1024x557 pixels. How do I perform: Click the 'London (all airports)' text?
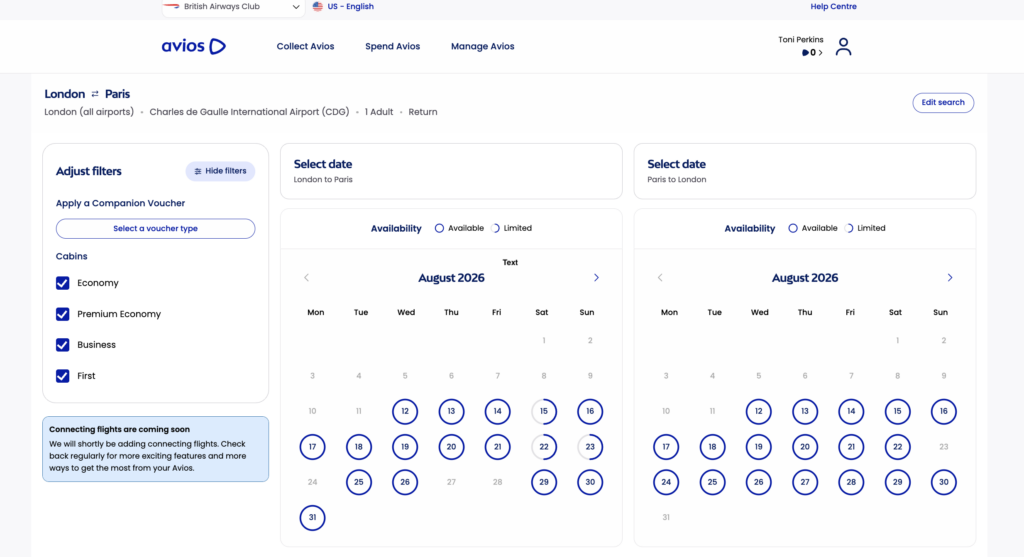click(x=89, y=112)
